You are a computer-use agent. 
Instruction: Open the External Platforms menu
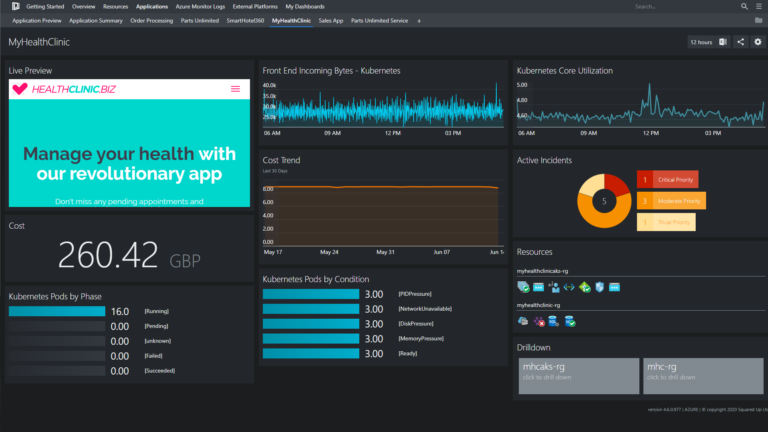click(255, 6)
